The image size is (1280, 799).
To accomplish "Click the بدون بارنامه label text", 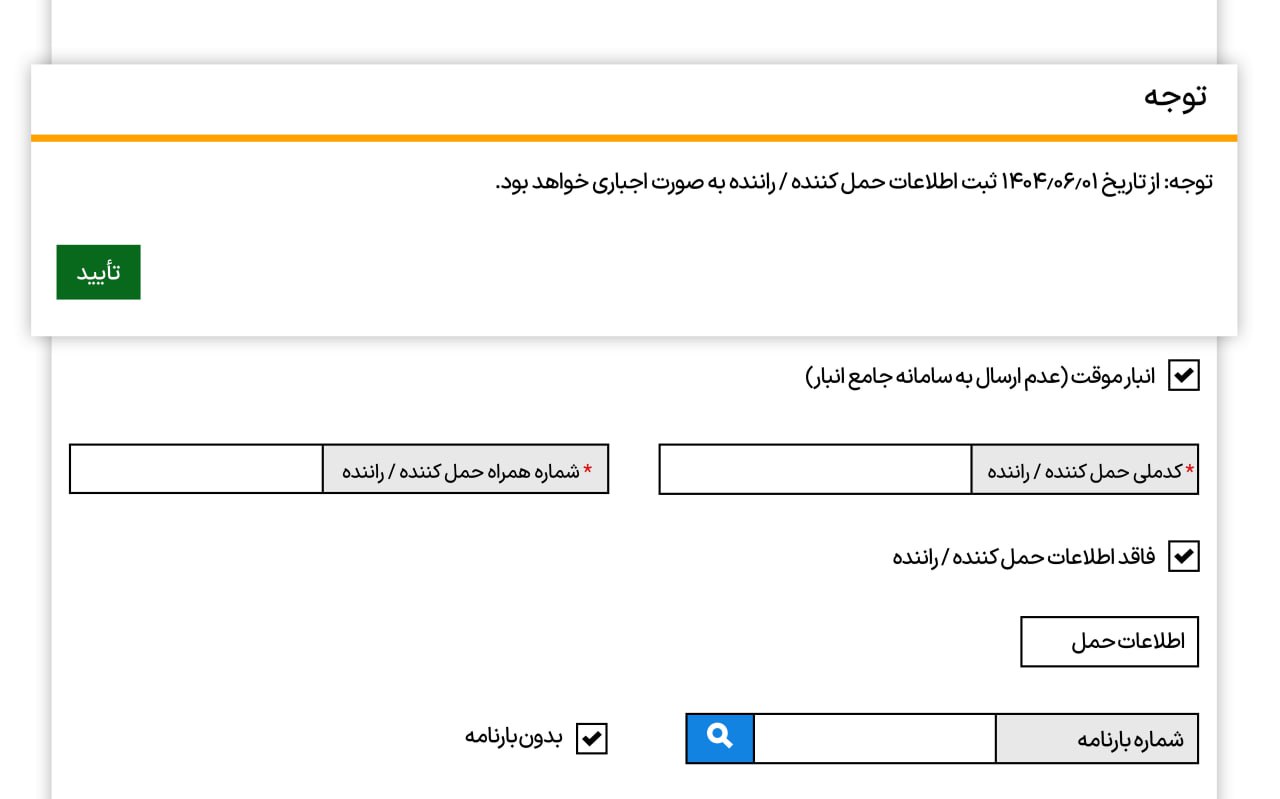I will coord(514,738).
